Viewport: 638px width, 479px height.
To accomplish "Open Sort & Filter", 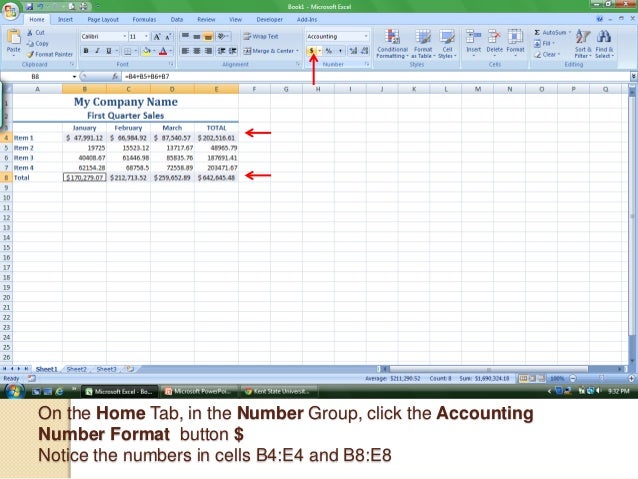I will (583, 44).
